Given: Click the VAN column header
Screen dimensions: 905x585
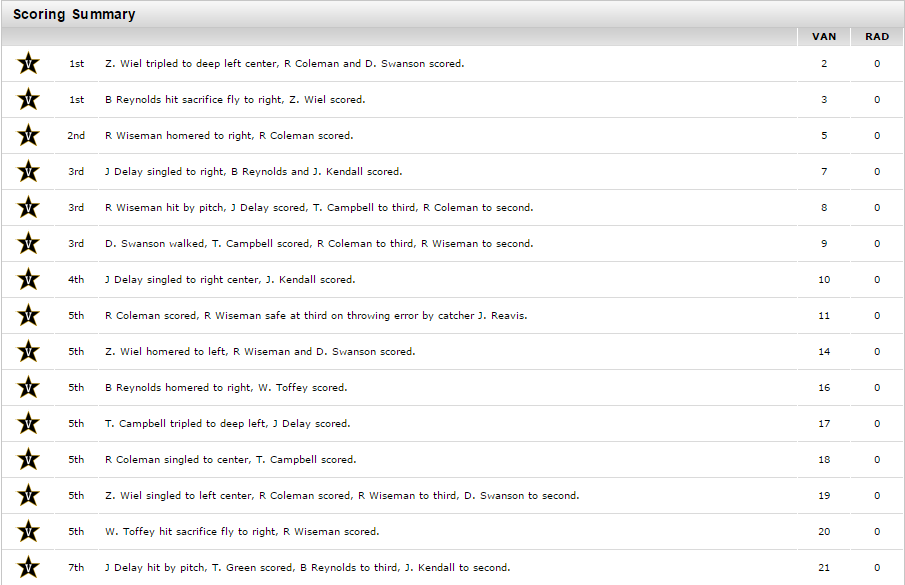Looking at the screenshot, I should tap(824, 36).
